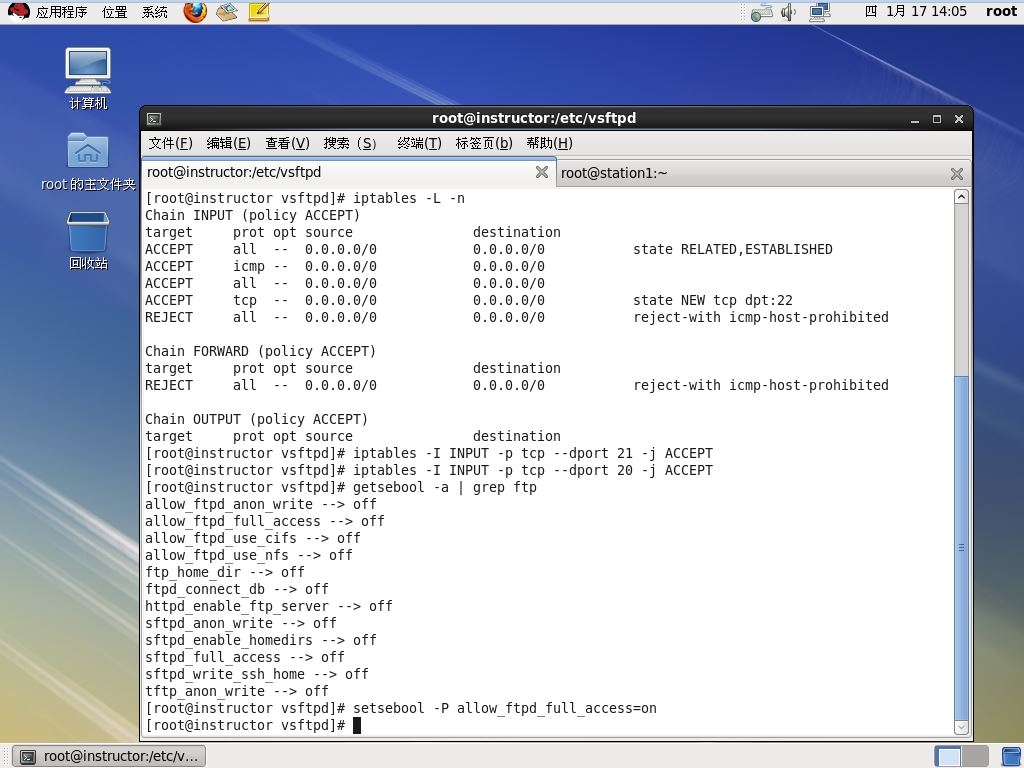
Task: Click the 'sftpd_enable_homedirs --> off' line
Action: [261, 640]
